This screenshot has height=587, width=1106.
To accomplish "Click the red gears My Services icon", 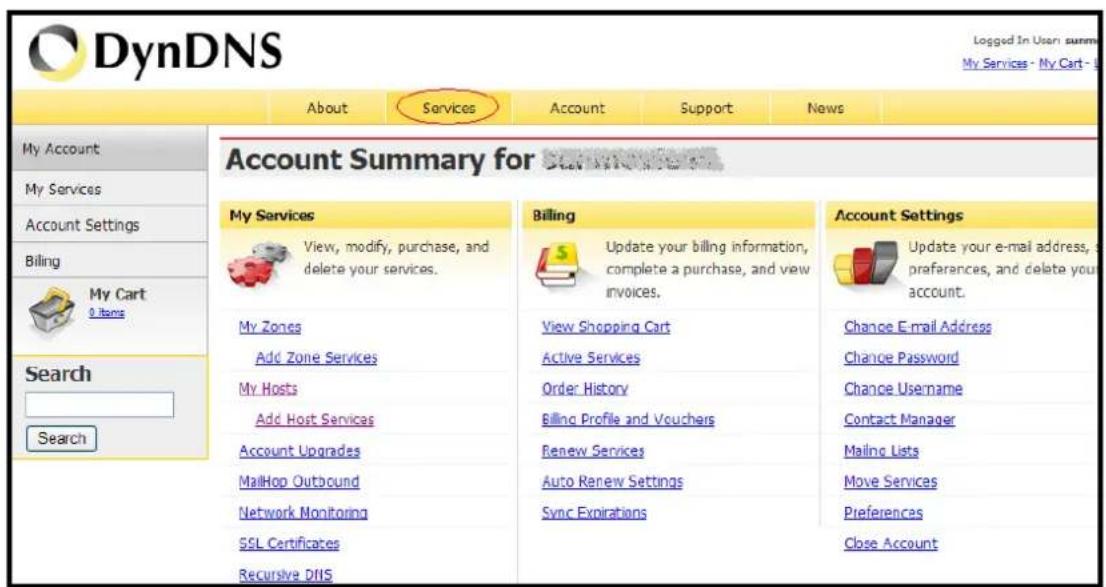I will coord(258,263).
